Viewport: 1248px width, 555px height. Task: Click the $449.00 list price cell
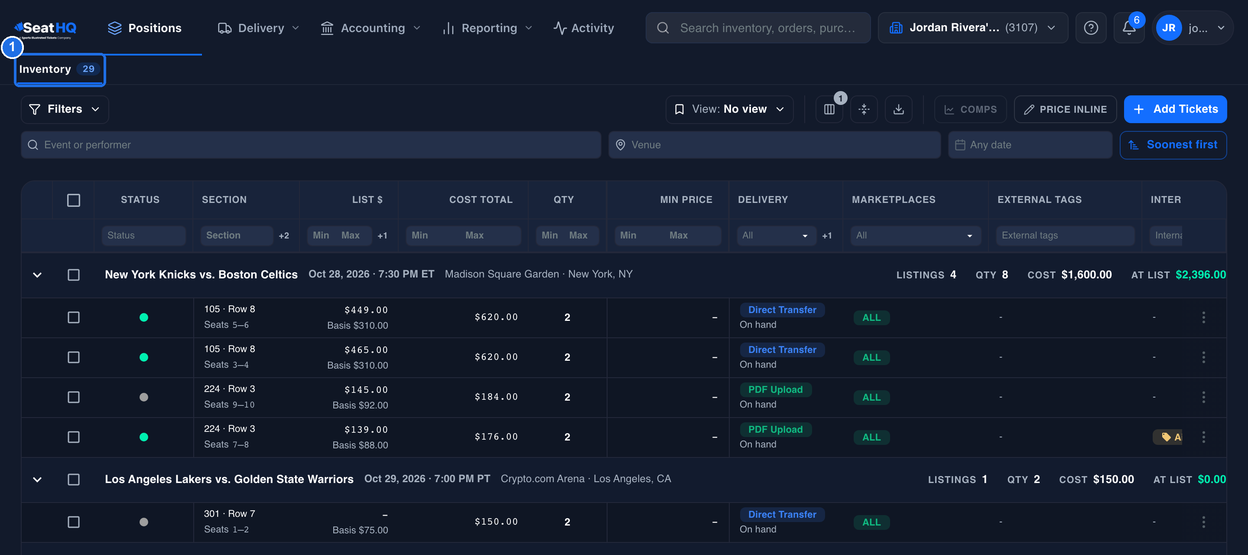(366, 310)
